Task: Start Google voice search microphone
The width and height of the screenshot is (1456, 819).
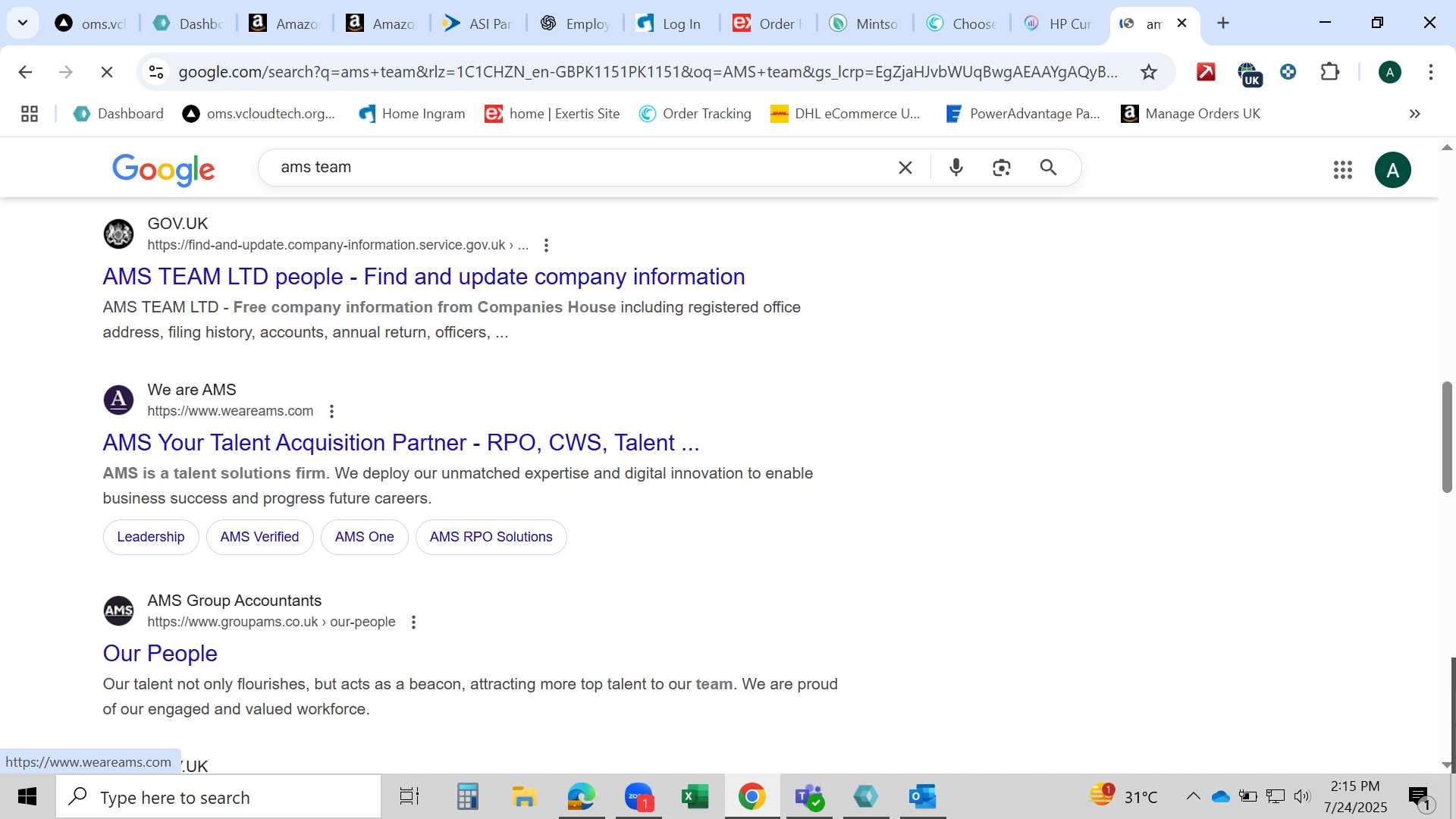Action: click(x=956, y=168)
